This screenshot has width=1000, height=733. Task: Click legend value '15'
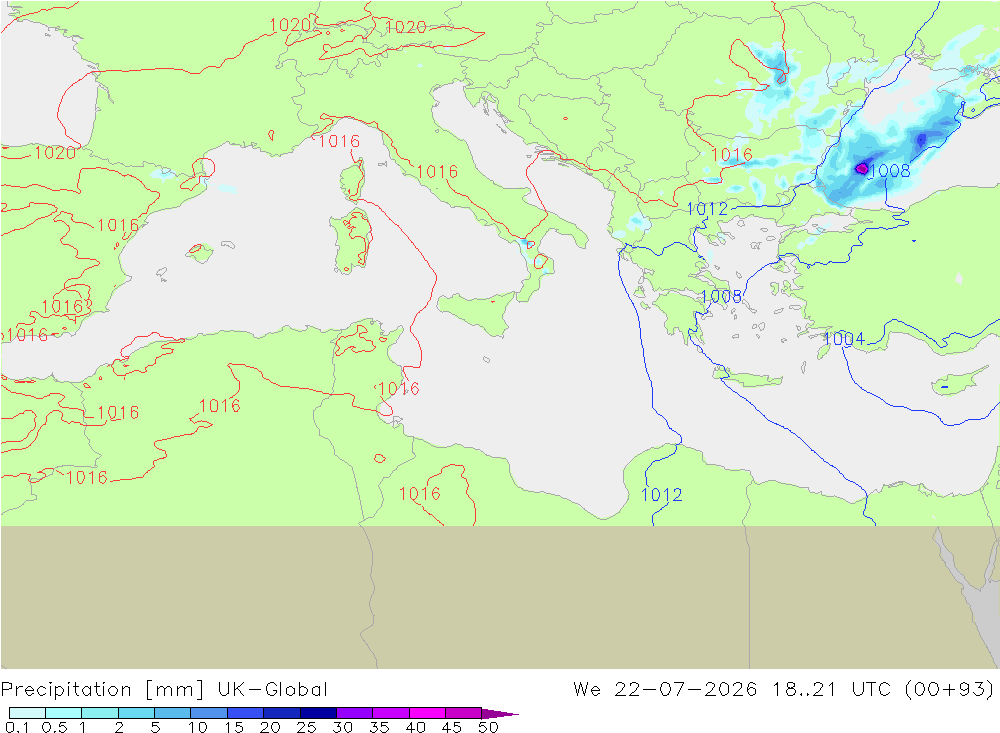[234, 727]
